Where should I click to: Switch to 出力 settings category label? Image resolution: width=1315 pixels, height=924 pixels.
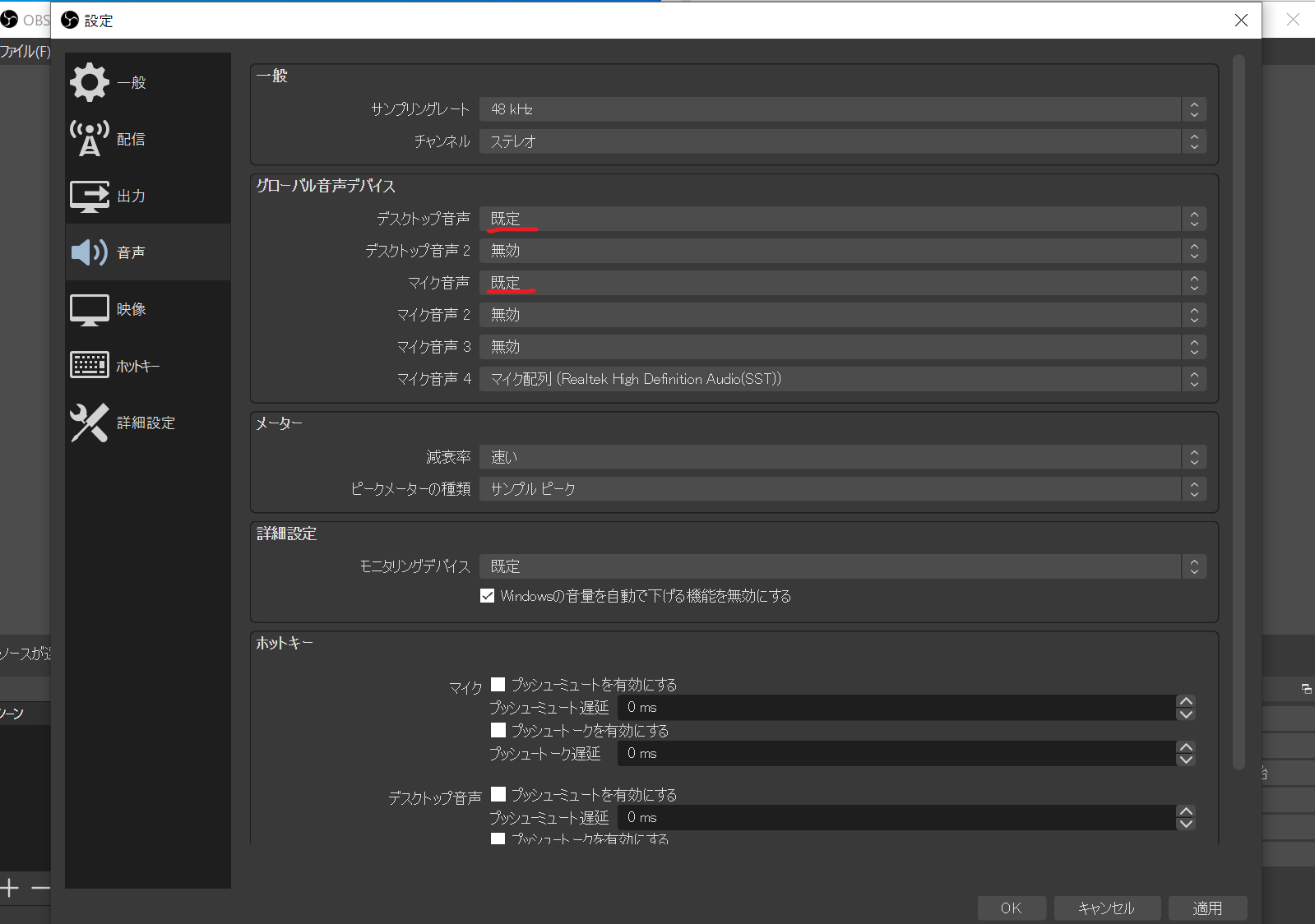click(132, 196)
